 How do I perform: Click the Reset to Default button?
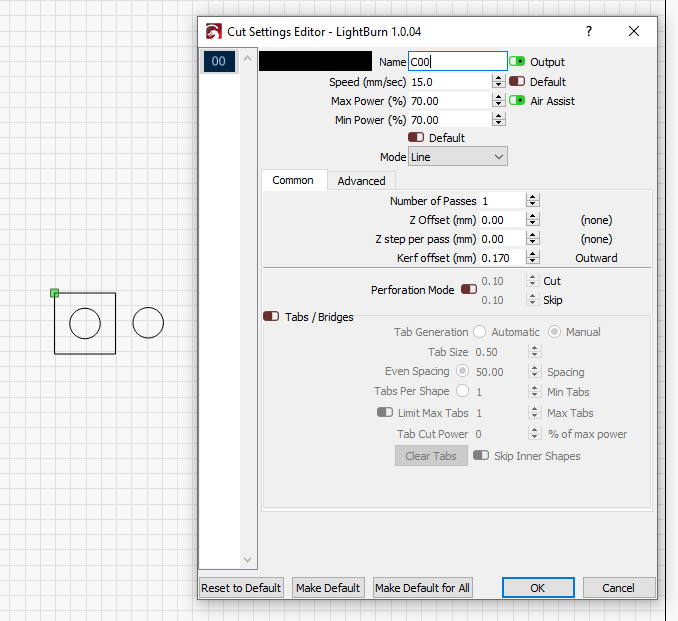coord(242,588)
